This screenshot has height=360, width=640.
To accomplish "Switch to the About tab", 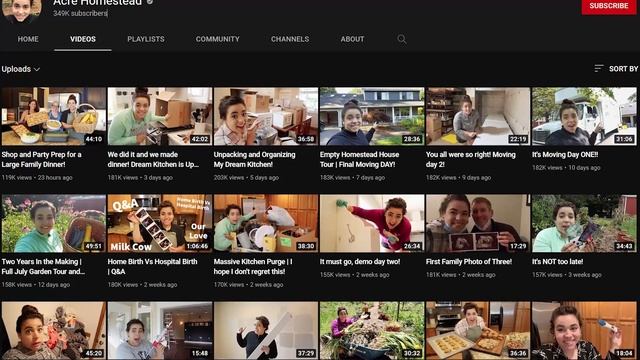I will [x=352, y=39].
